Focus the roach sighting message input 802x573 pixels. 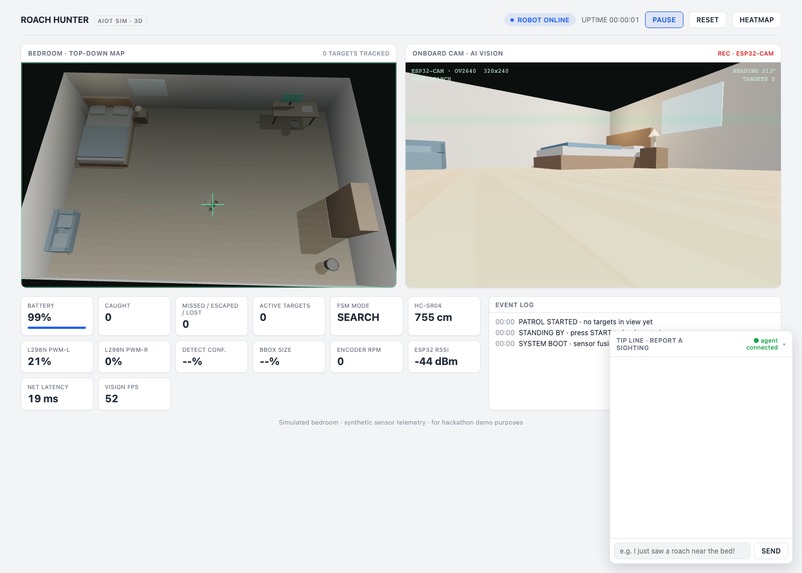click(682, 551)
